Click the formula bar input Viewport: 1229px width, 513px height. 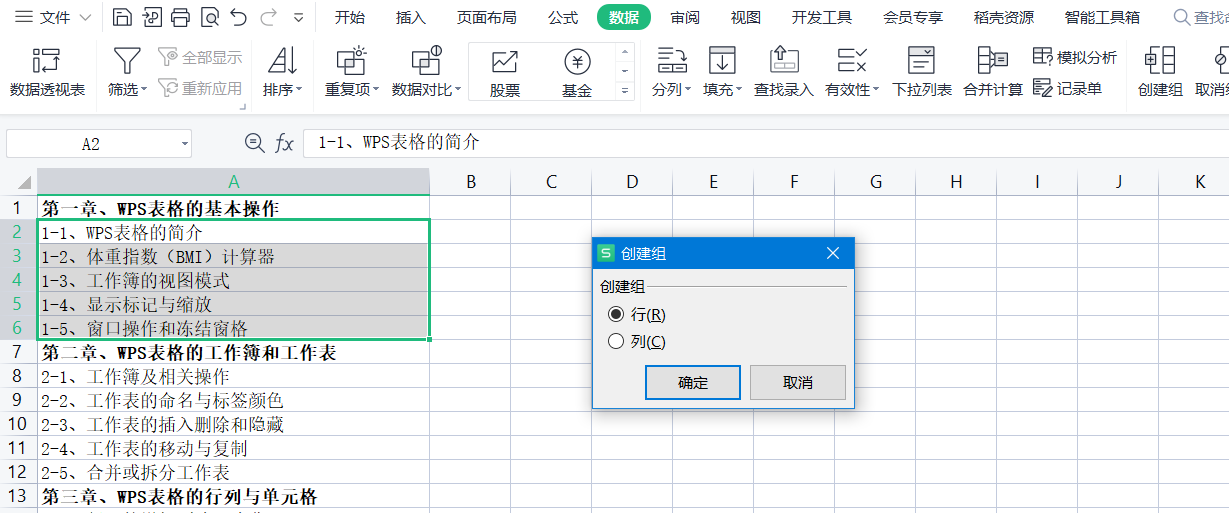[766, 143]
